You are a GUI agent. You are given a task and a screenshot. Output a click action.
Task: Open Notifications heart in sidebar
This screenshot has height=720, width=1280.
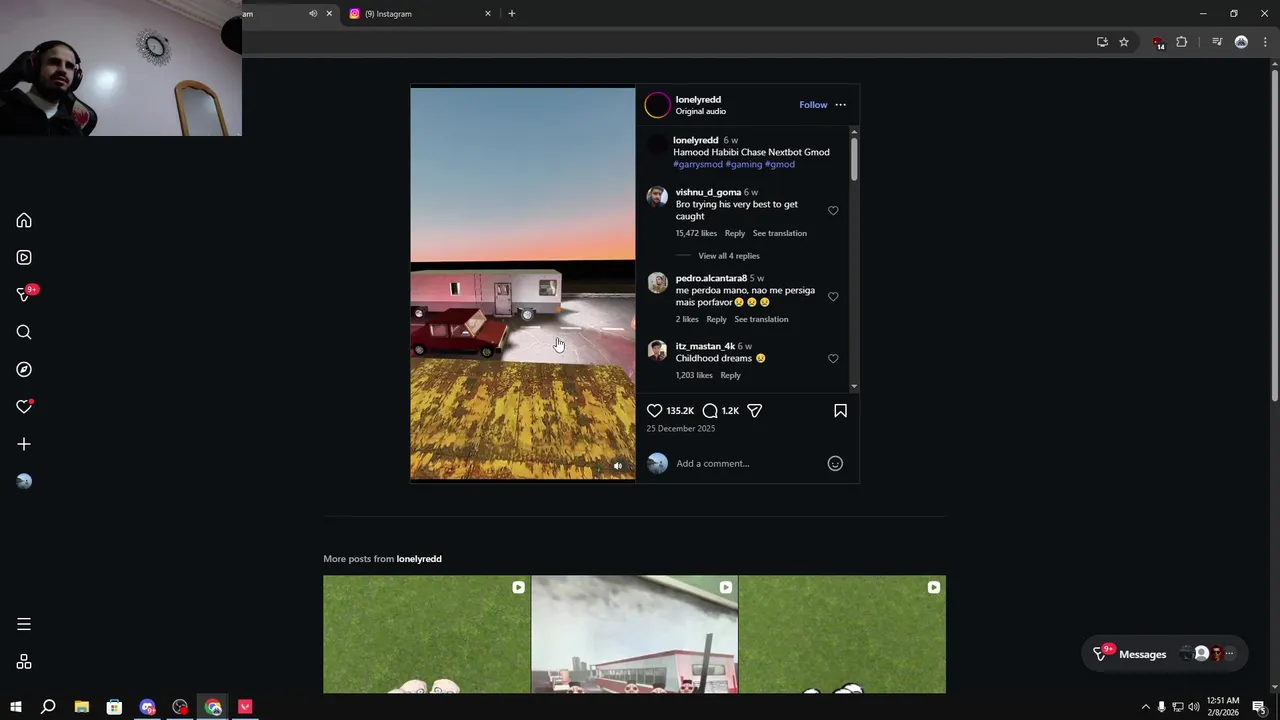pos(24,407)
